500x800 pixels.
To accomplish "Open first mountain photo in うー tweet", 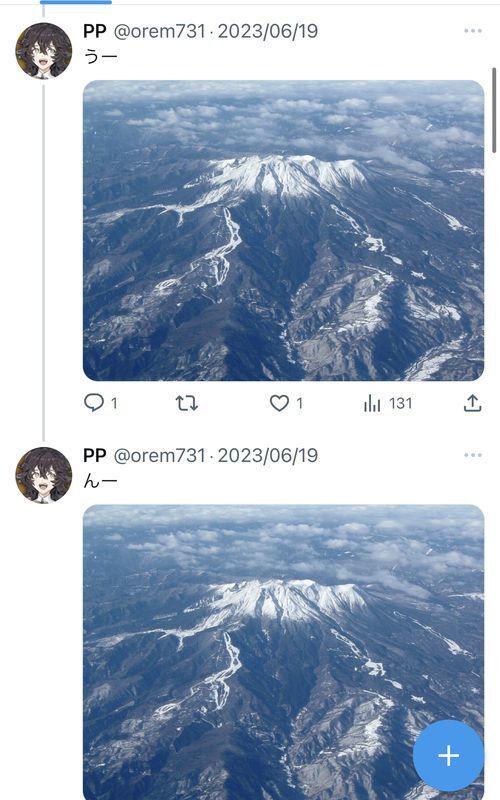I will click(x=283, y=231).
